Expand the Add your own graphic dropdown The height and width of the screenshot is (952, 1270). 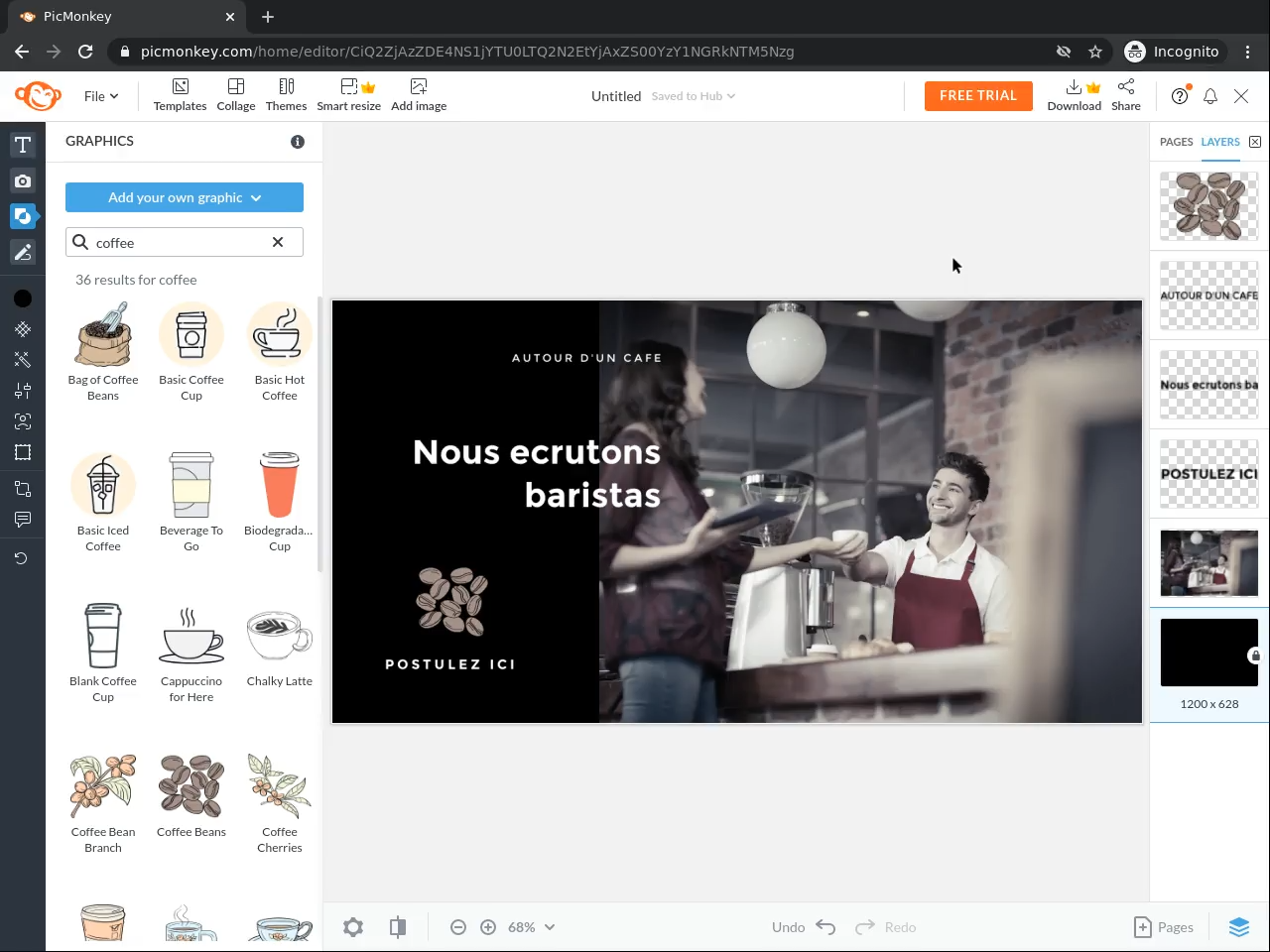click(x=185, y=197)
